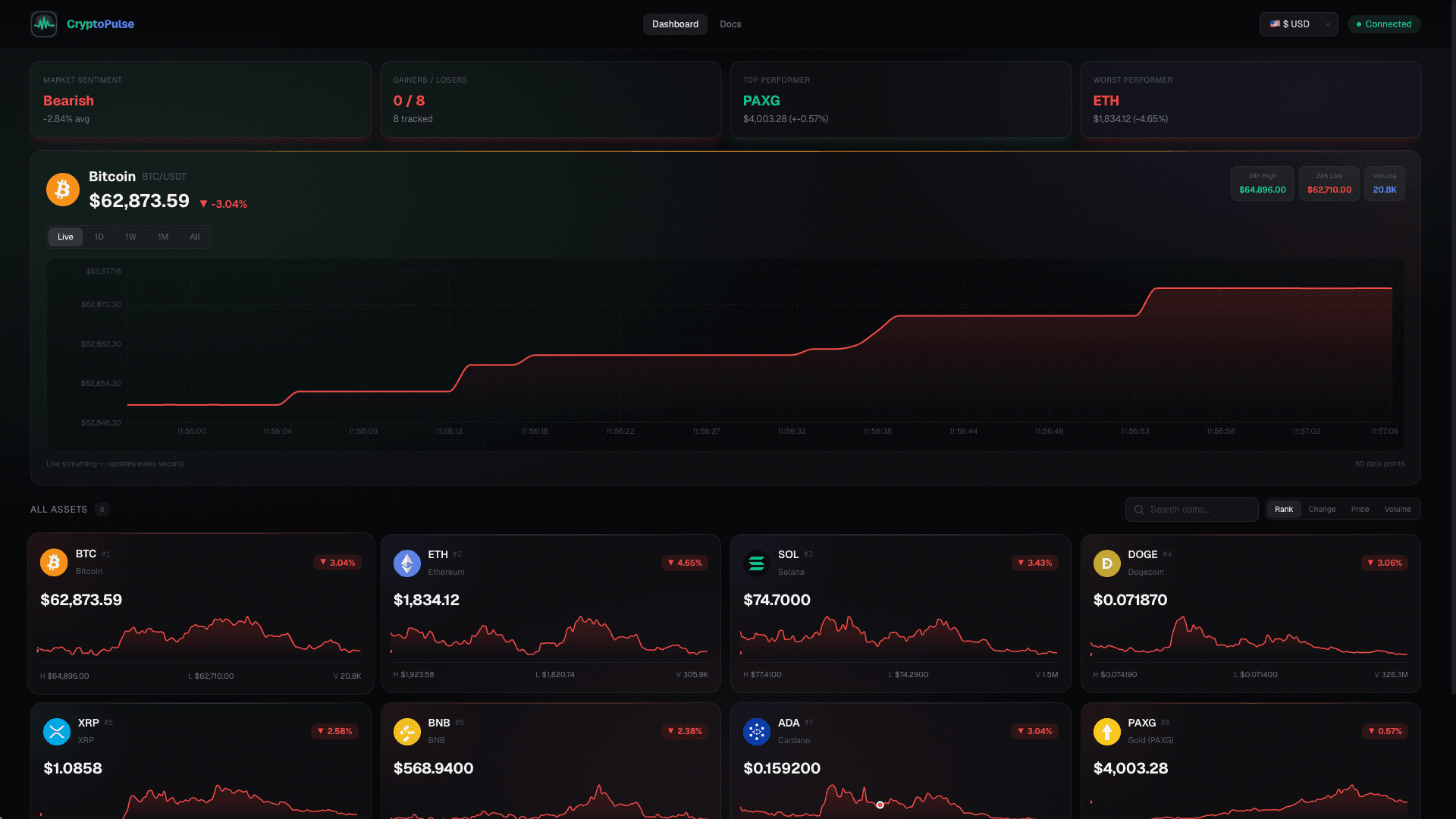Click the Worst Performer ETH card
This screenshot has width=1456, height=819.
(1250, 99)
